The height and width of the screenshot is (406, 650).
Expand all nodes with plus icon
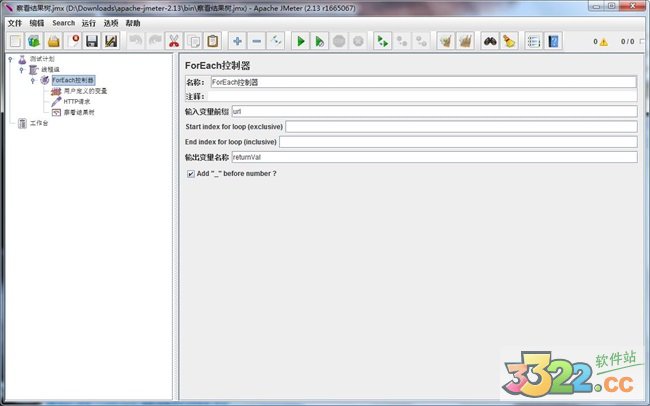(238, 41)
